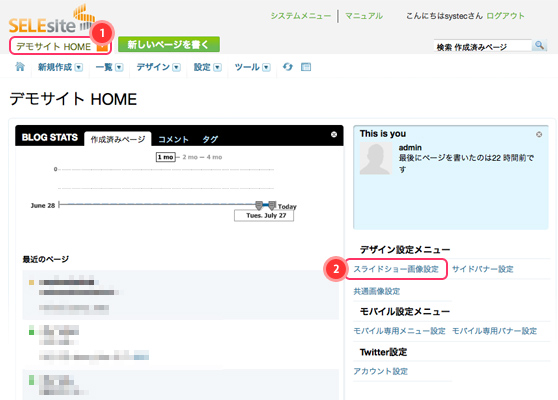Click the SELEsite logo
This screenshot has width=558, height=400.
pyautogui.click(x=52, y=19)
